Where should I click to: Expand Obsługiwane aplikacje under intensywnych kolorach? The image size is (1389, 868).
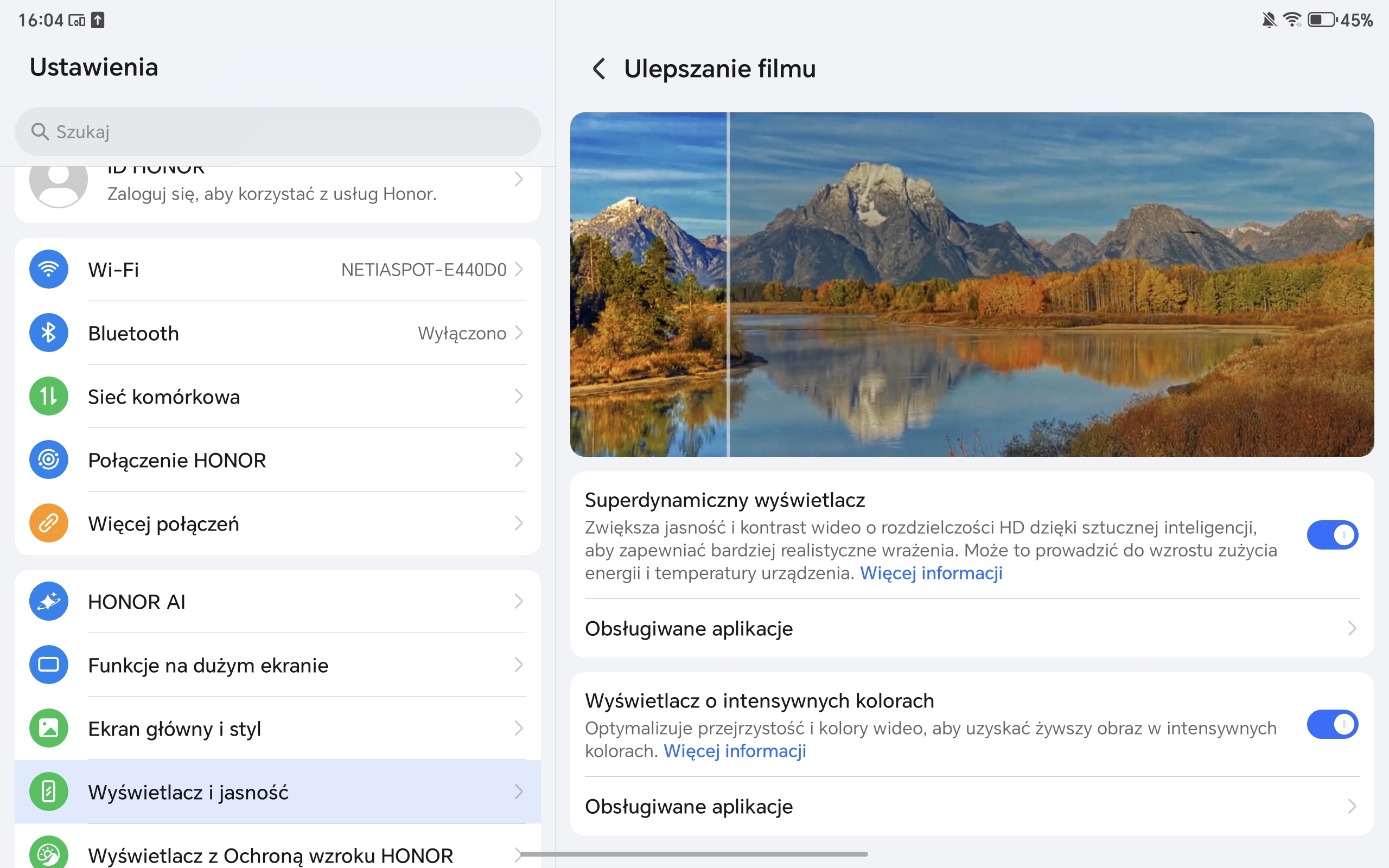point(971,807)
